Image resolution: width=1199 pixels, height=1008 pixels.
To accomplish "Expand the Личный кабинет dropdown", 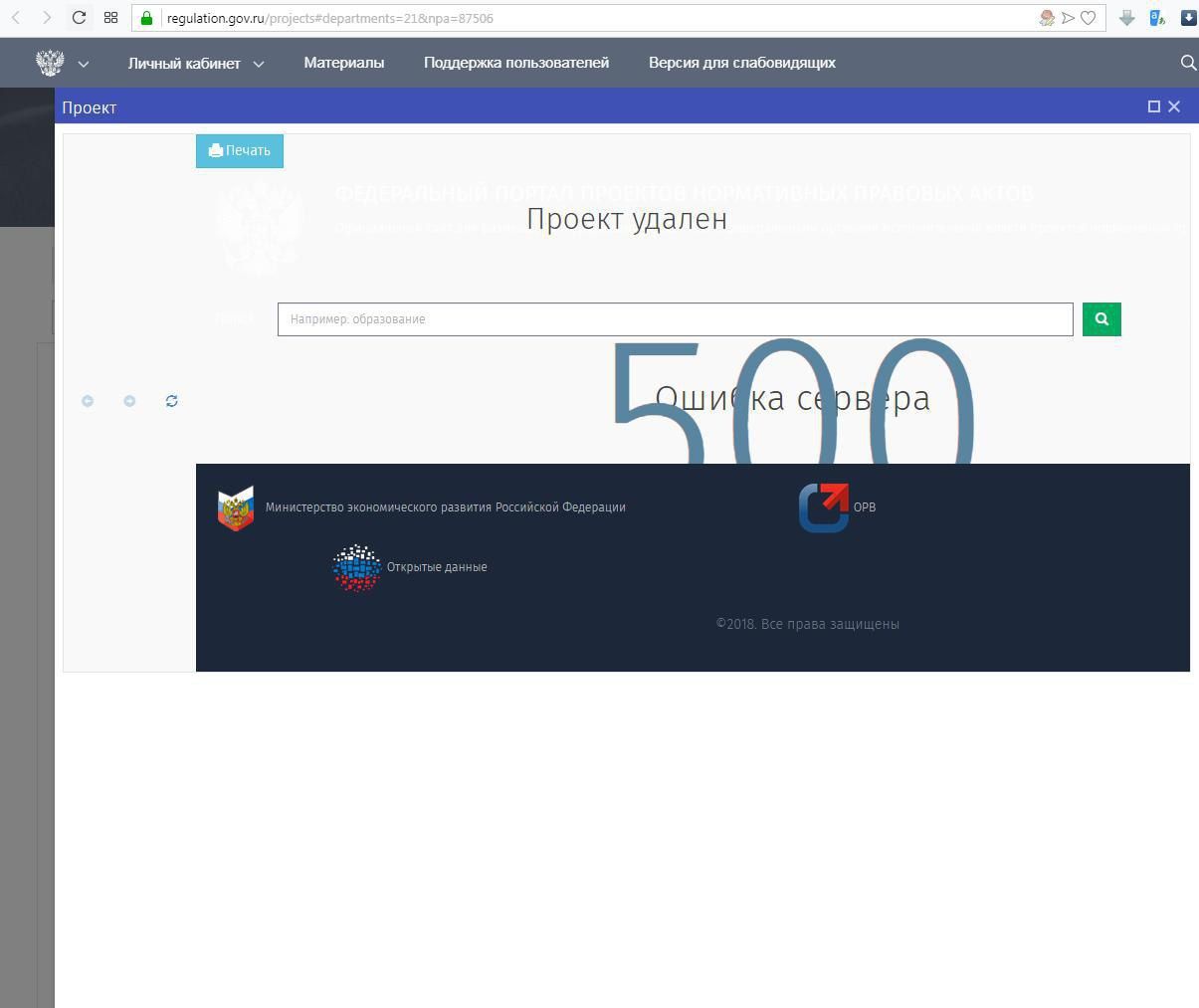I will 196,63.
